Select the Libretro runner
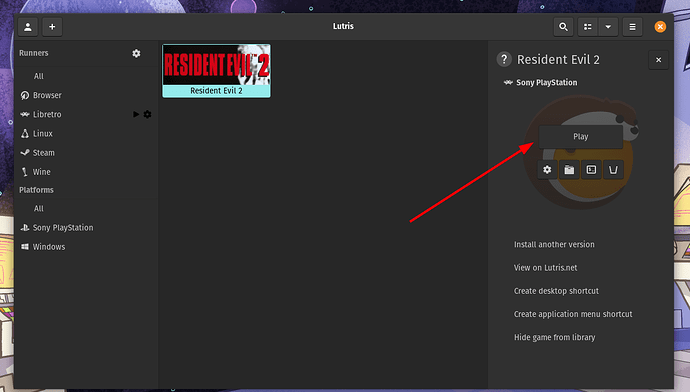Viewport: 690px width, 392px height. tap(47, 114)
